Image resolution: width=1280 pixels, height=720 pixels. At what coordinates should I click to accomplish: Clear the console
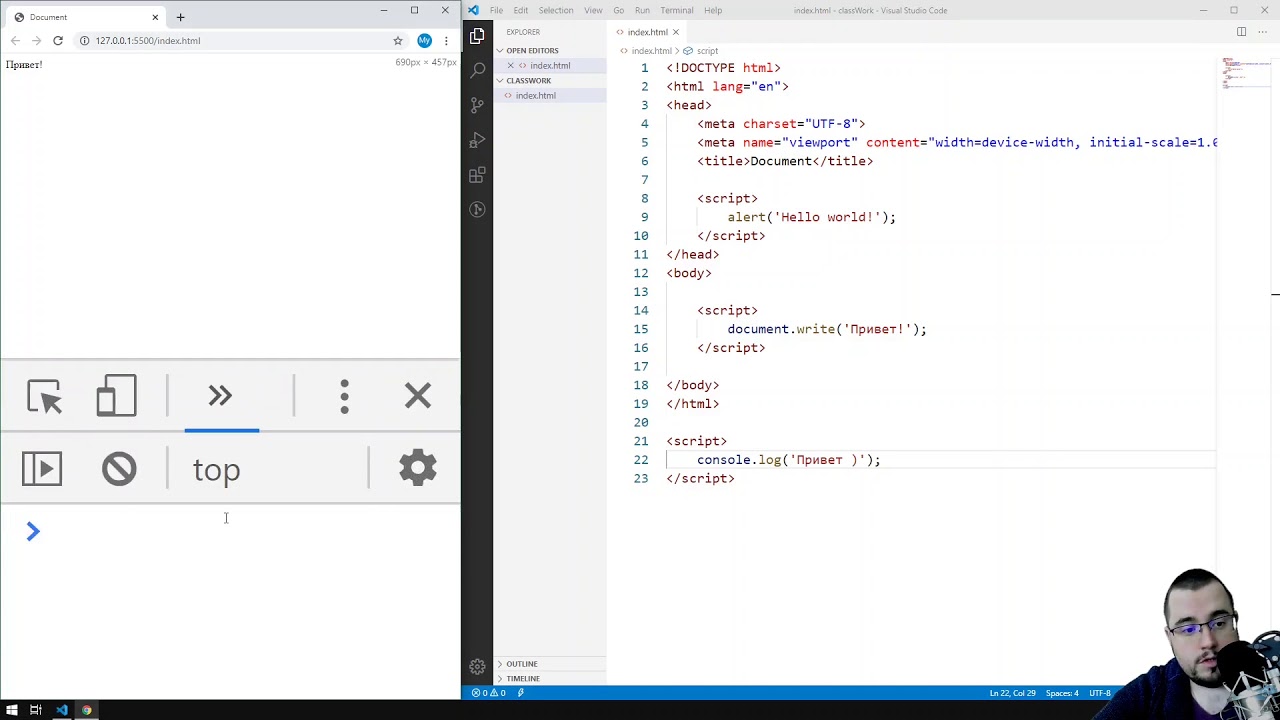coord(119,469)
